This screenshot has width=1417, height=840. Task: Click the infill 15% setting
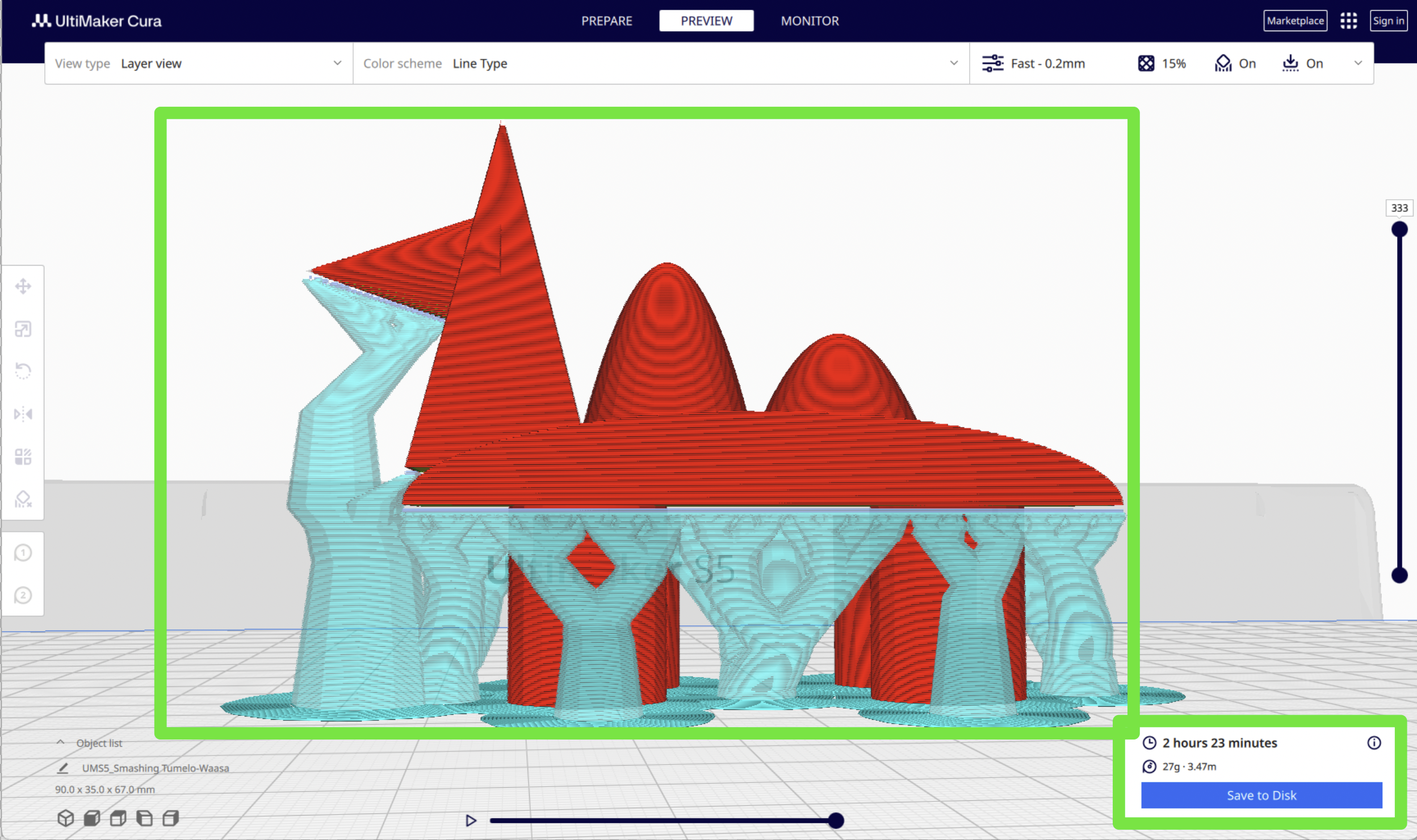pyautogui.click(x=1162, y=64)
